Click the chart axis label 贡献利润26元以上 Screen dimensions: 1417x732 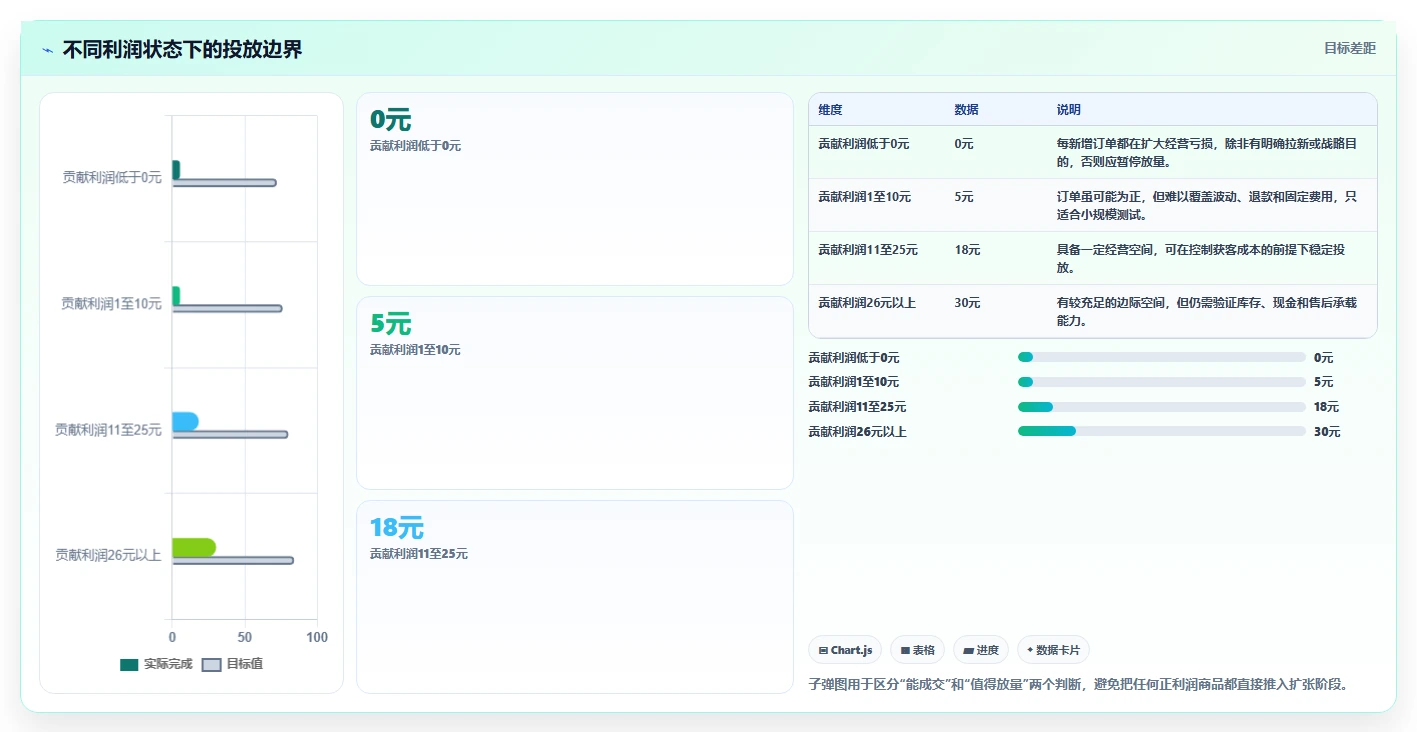click(108, 555)
